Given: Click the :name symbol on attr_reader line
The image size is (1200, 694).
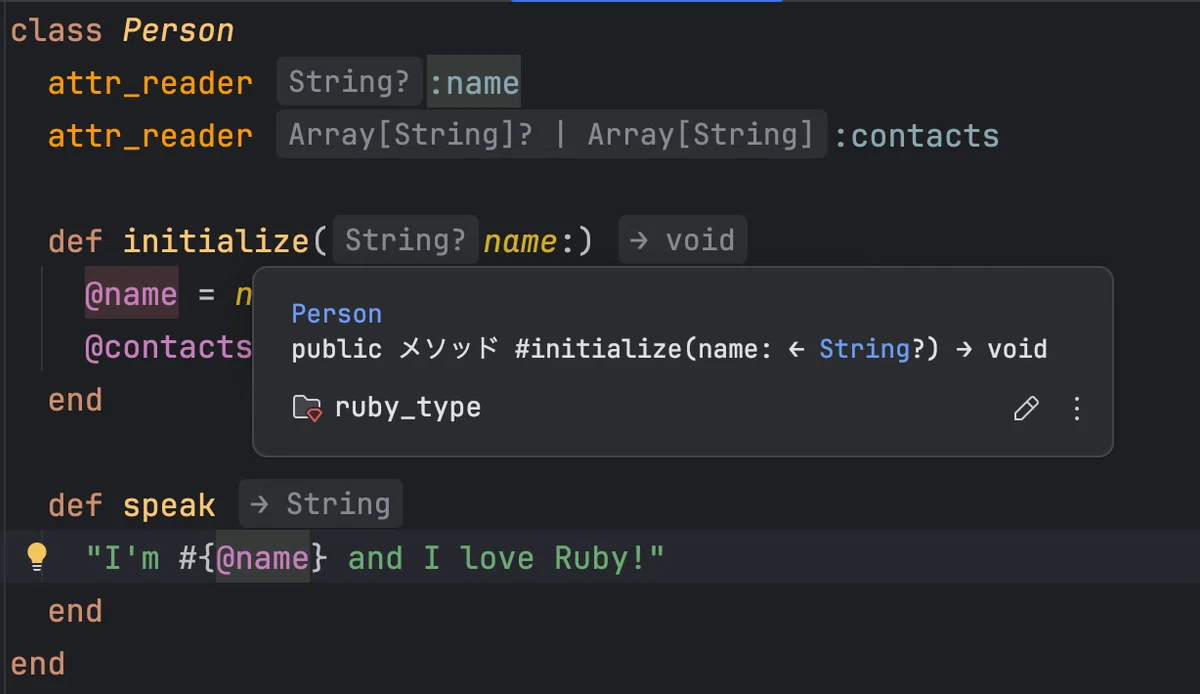Looking at the screenshot, I should coord(474,82).
